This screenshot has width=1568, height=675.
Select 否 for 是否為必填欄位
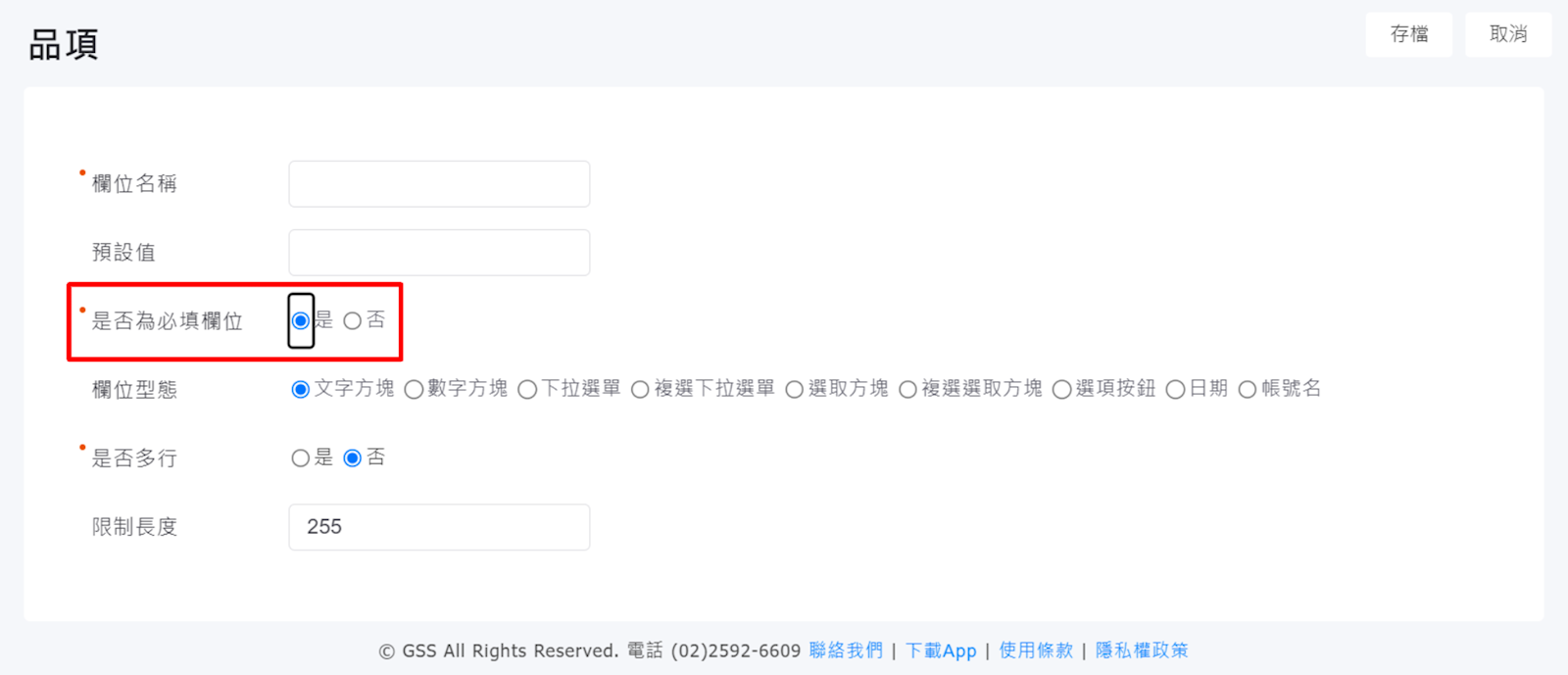pyautogui.click(x=353, y=321)
